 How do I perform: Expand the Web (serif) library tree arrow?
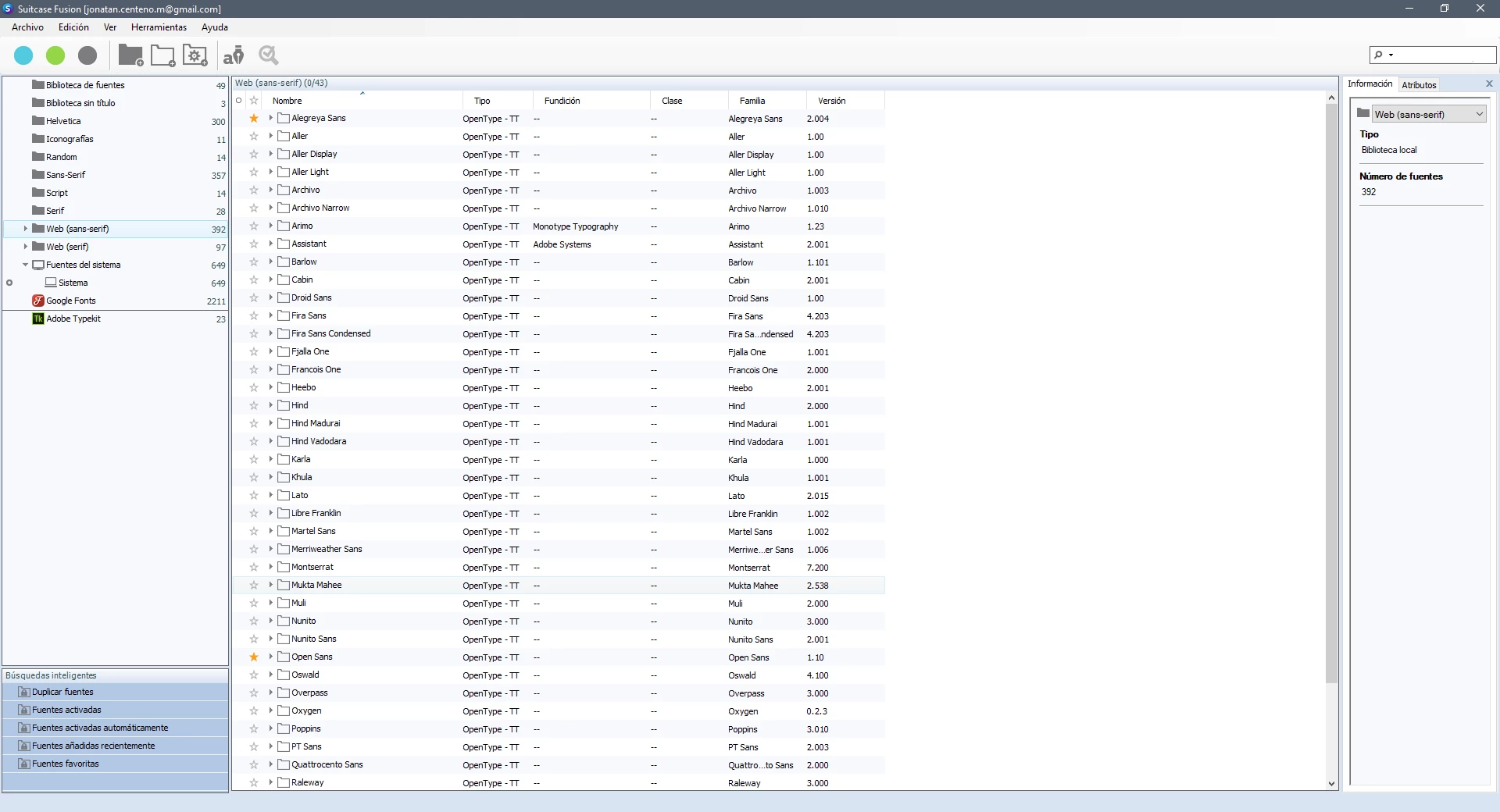pos(26,247)
